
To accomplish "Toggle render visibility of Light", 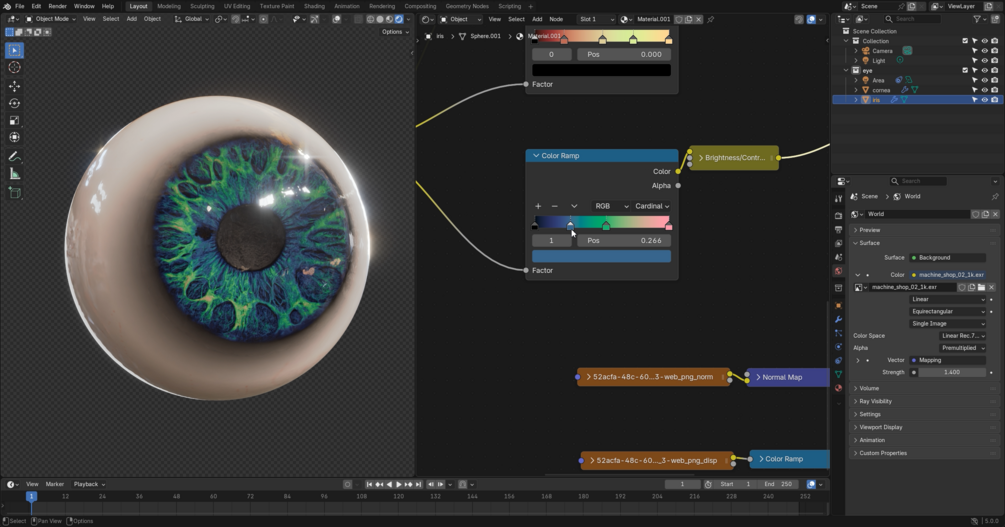I will click(x=994, y=60).
